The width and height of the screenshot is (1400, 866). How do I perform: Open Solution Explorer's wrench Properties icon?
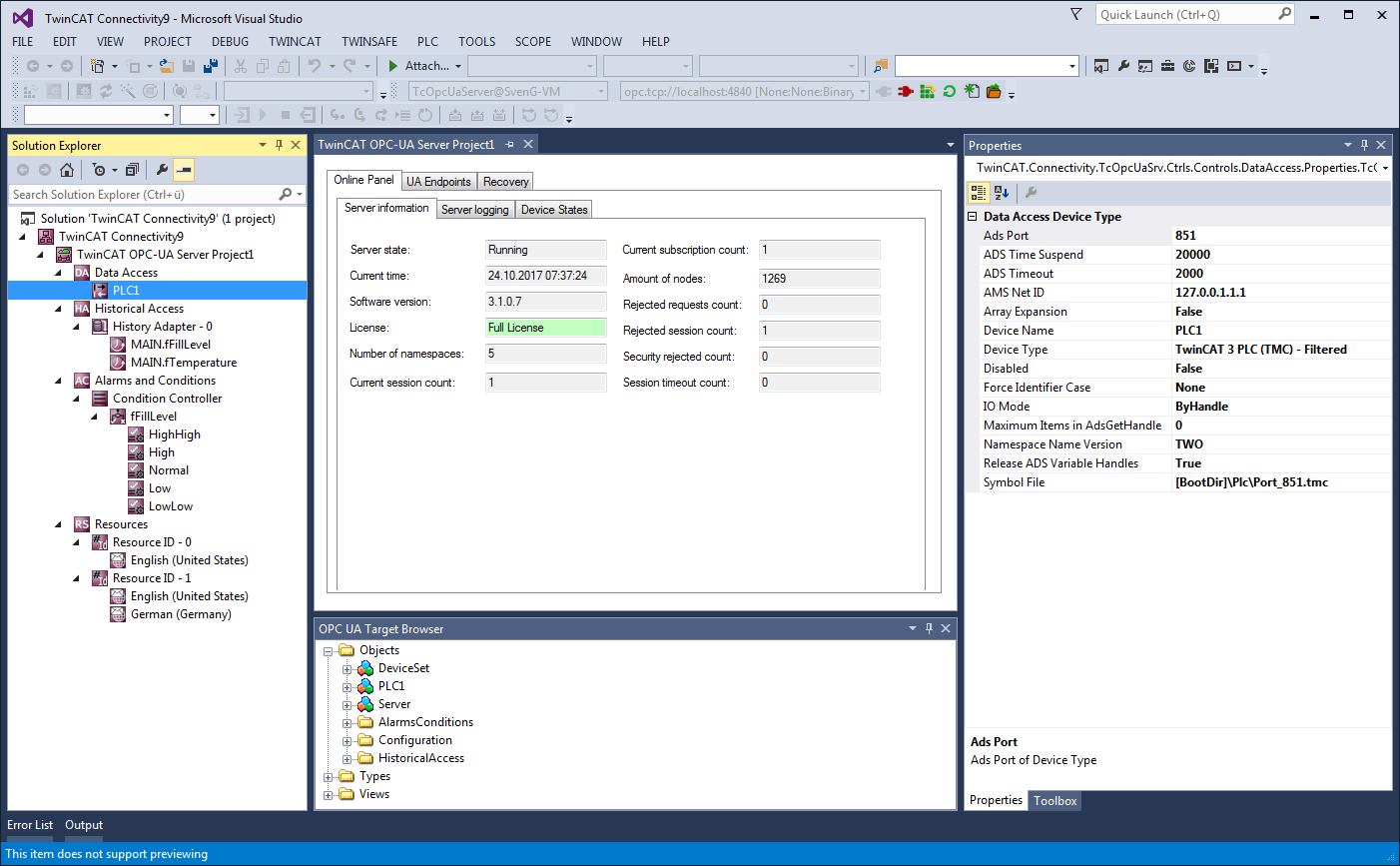tap(162, 170)
